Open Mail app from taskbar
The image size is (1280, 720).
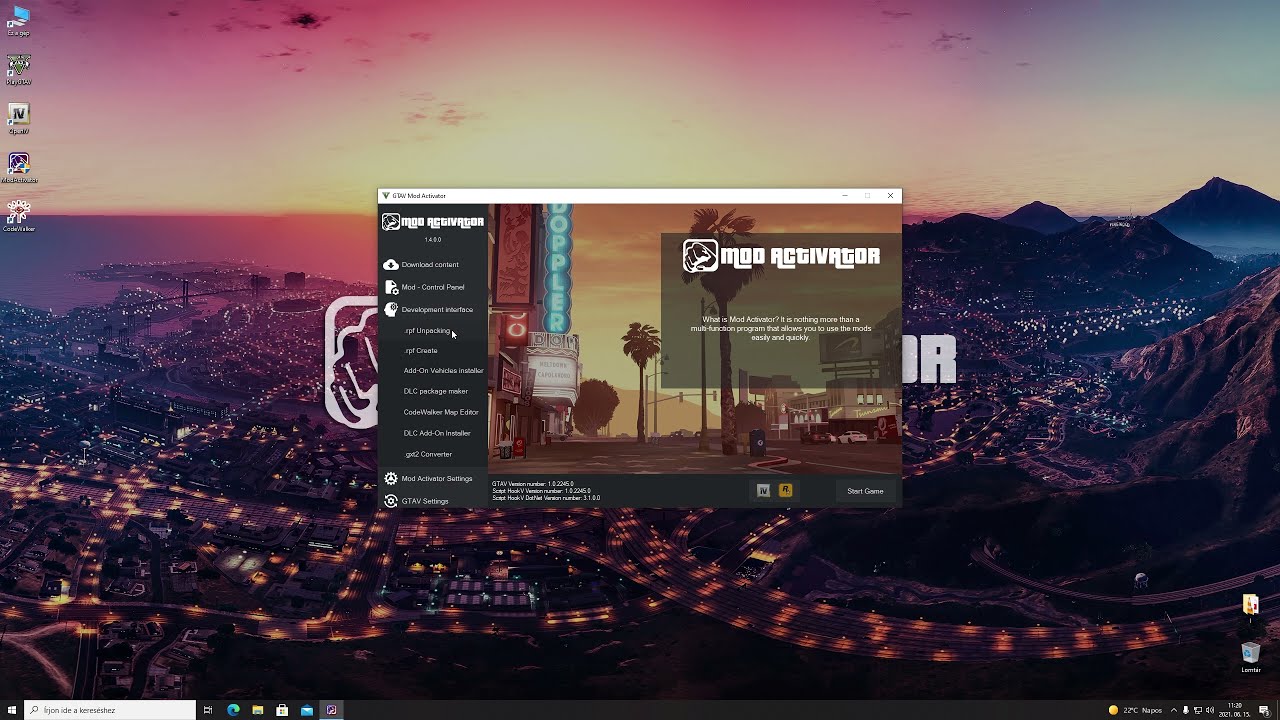tap(306, 710)
